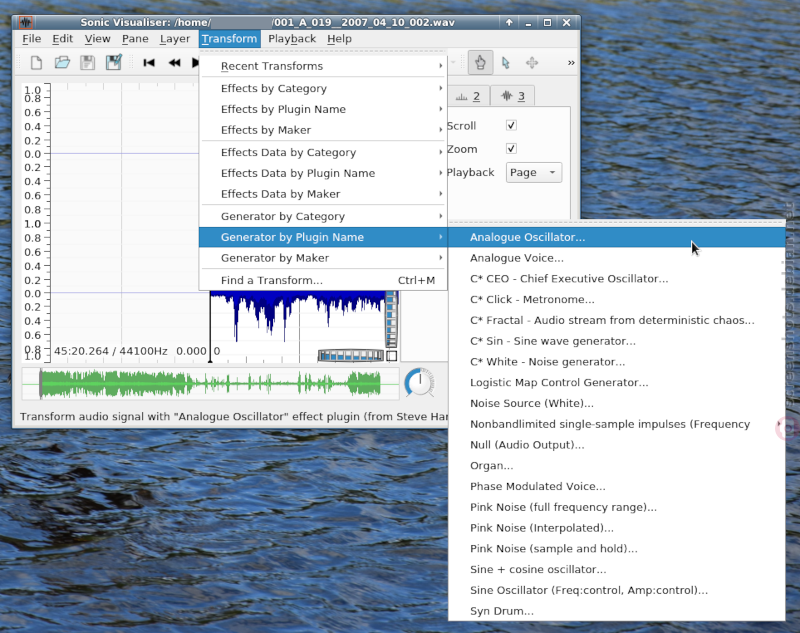Expand Effects by Category submenu
Image resolution: width=800 pixels, height=633 pixels.
[323, 89]
